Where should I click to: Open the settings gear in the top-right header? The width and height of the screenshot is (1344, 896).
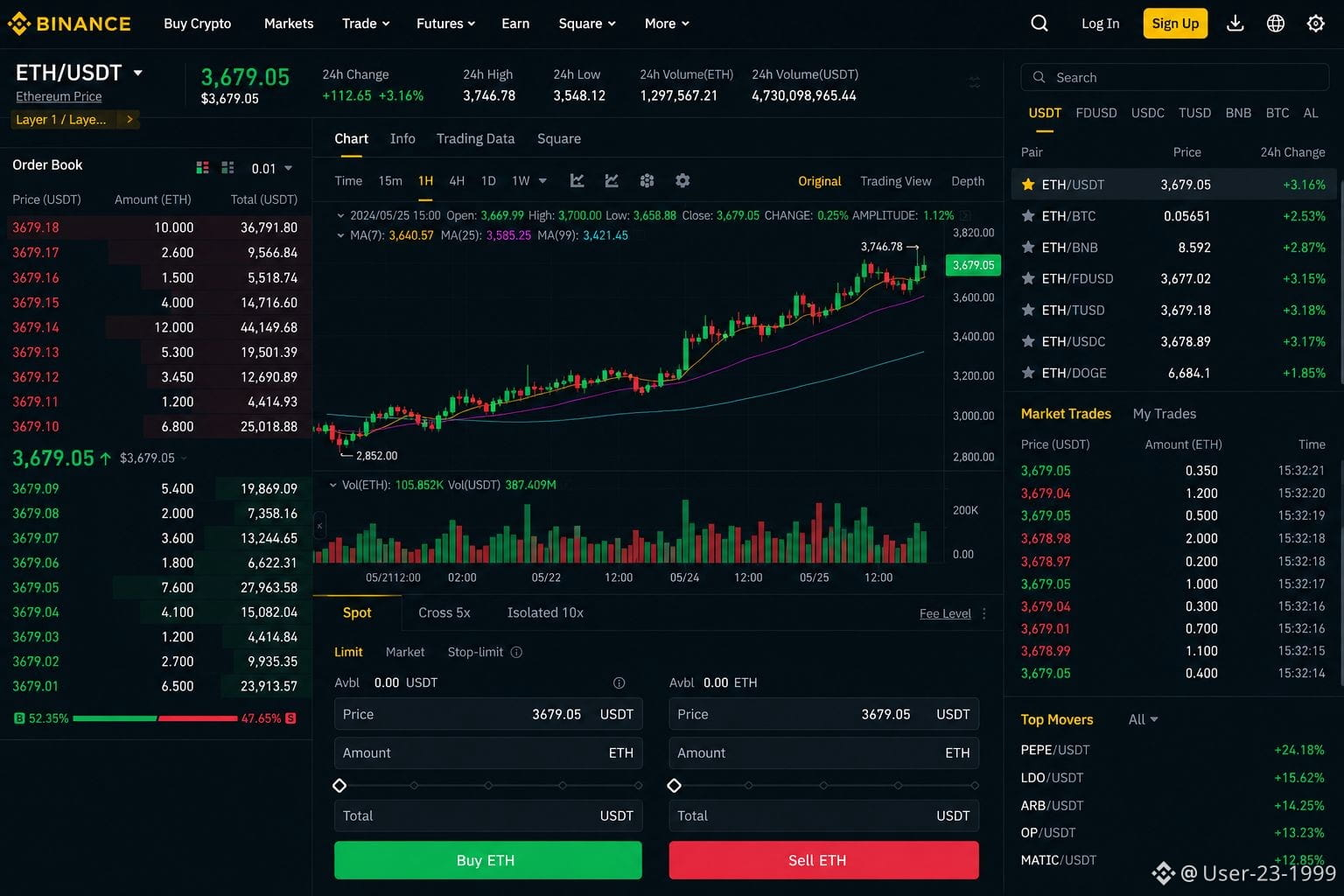click(x=1316, y=24)
